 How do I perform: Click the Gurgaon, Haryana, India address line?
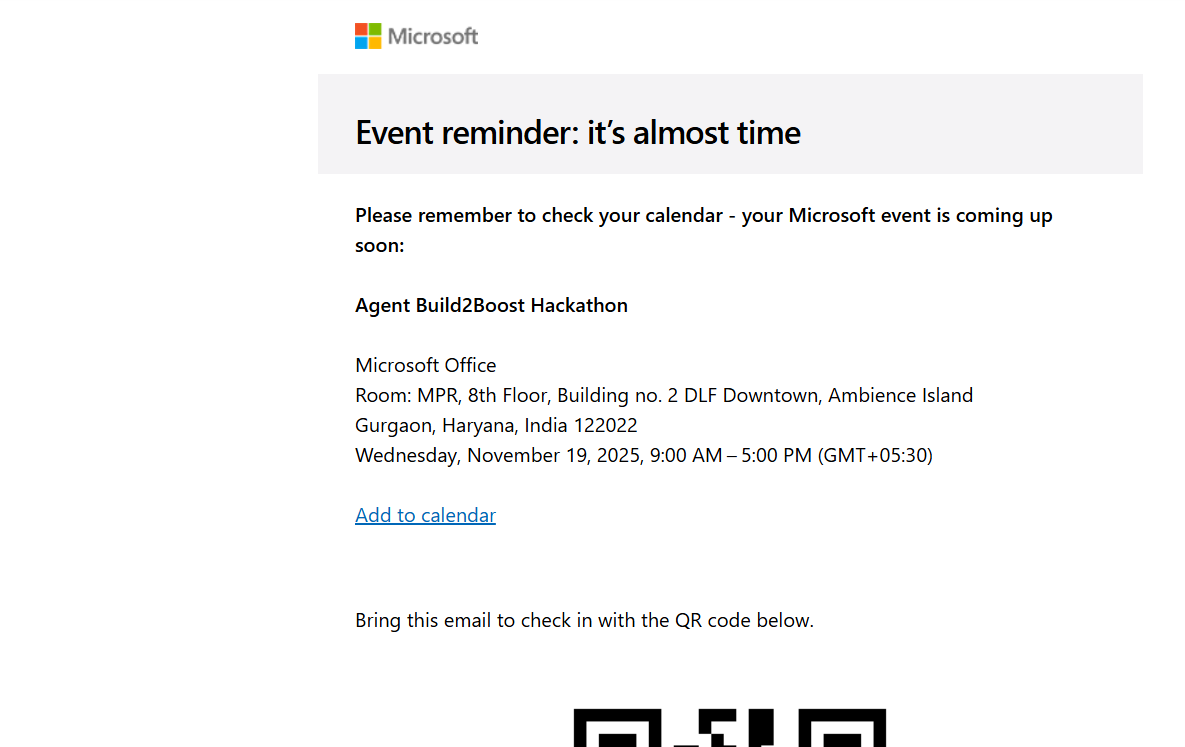pyautogui.click(x=497, y=426)
